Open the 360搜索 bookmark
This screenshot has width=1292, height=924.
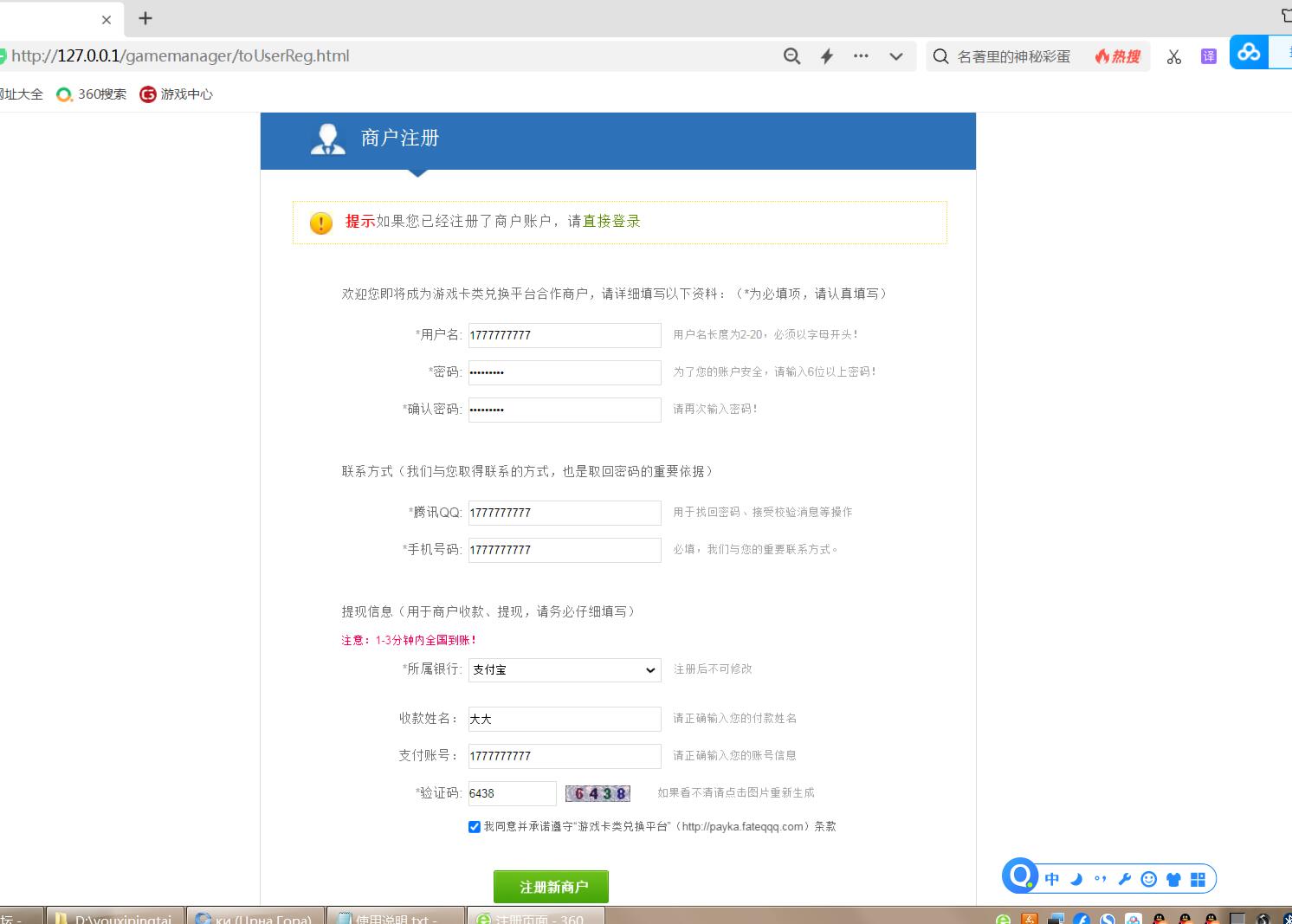[x=92, y=94]
